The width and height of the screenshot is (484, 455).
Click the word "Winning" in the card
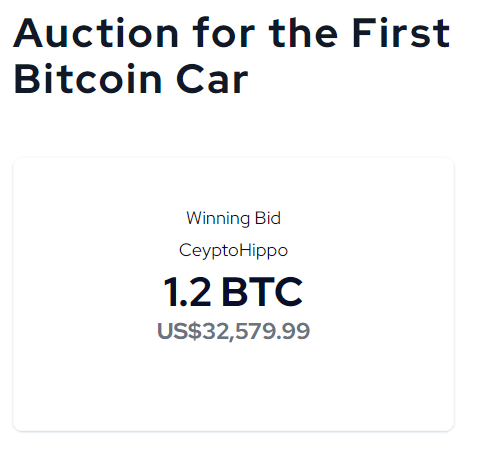[218, 219]
